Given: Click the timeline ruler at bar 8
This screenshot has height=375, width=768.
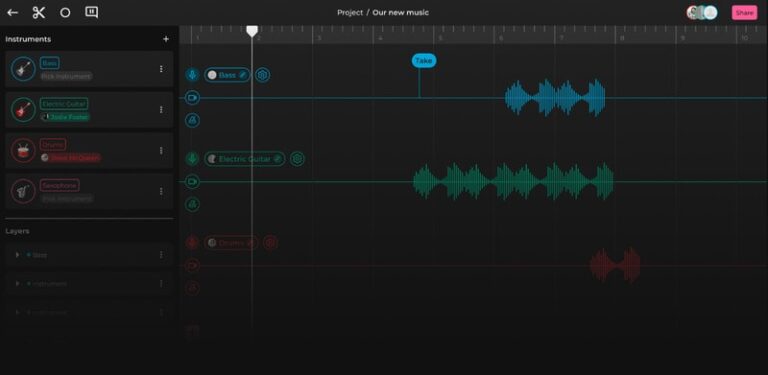Looking at the screenshot, I should (622, 37).
